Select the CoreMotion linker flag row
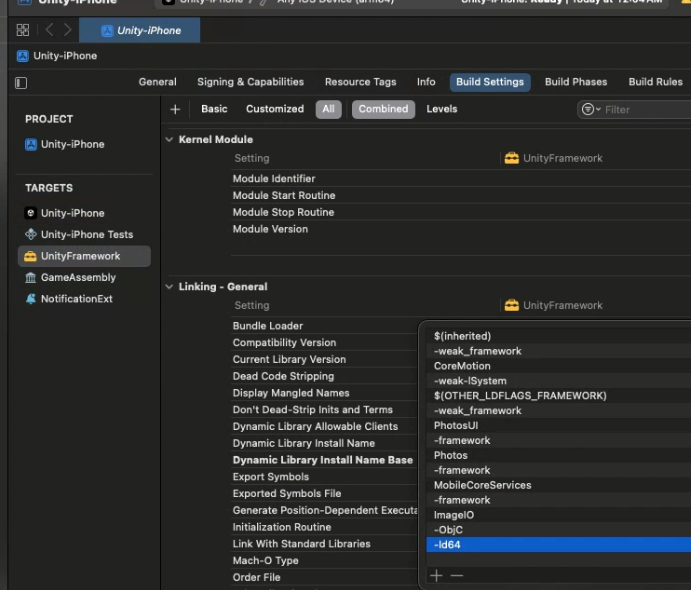Image resolution: width=691 pixels, height=590 pixels. [558, 366]
